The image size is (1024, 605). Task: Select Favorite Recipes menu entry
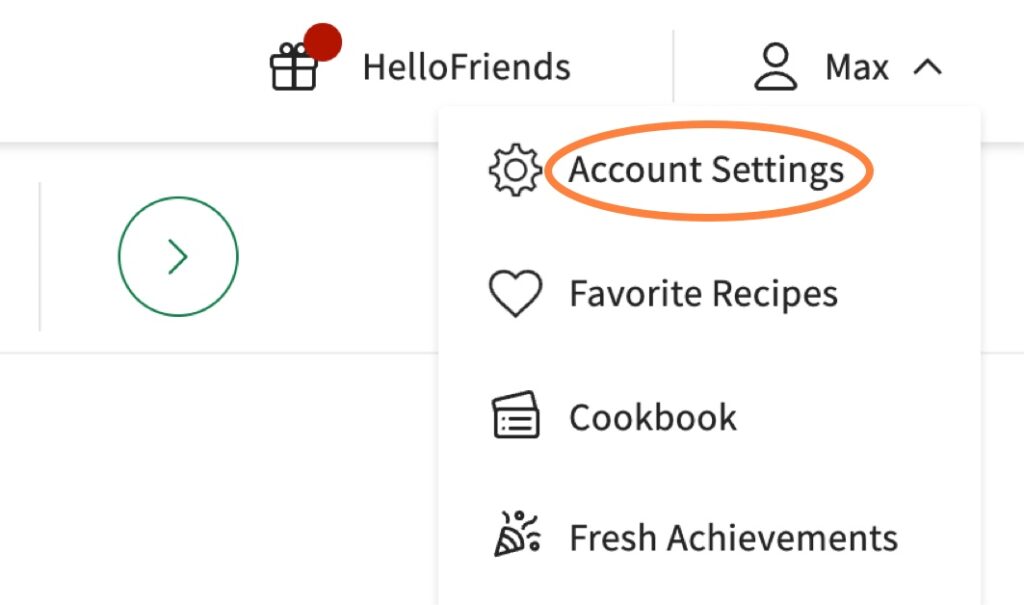(703, 294)
